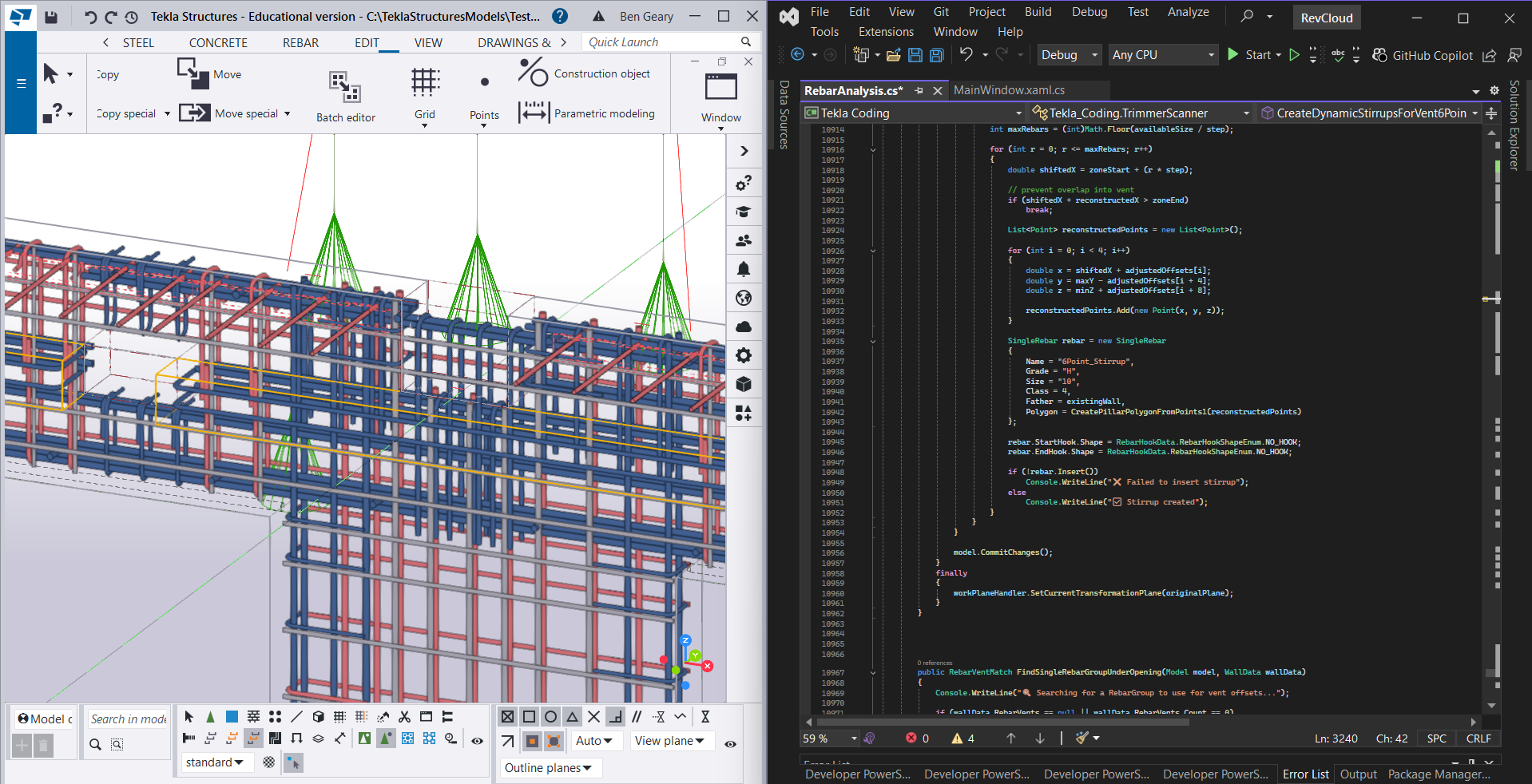Click the Grid tool in Tekla ribbon
1532x784 pixels.
click(x=425, y=95)
